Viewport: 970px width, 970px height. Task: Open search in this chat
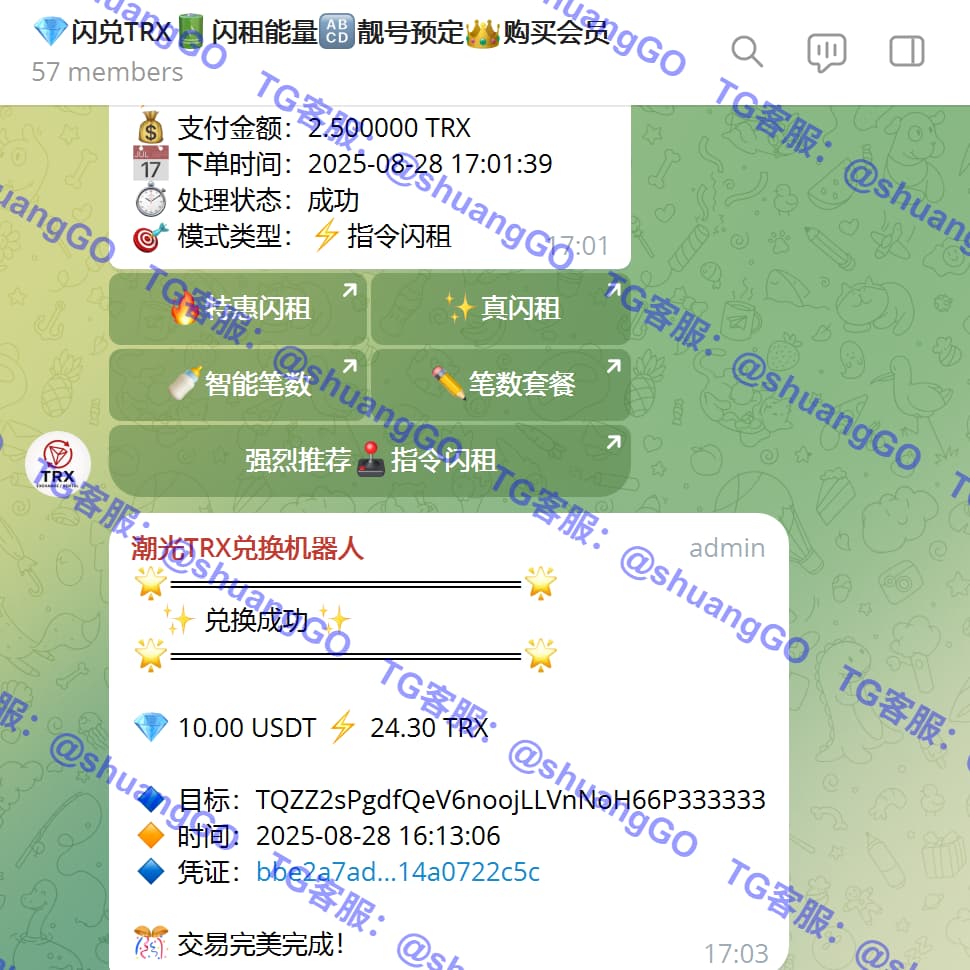(747, 51)
